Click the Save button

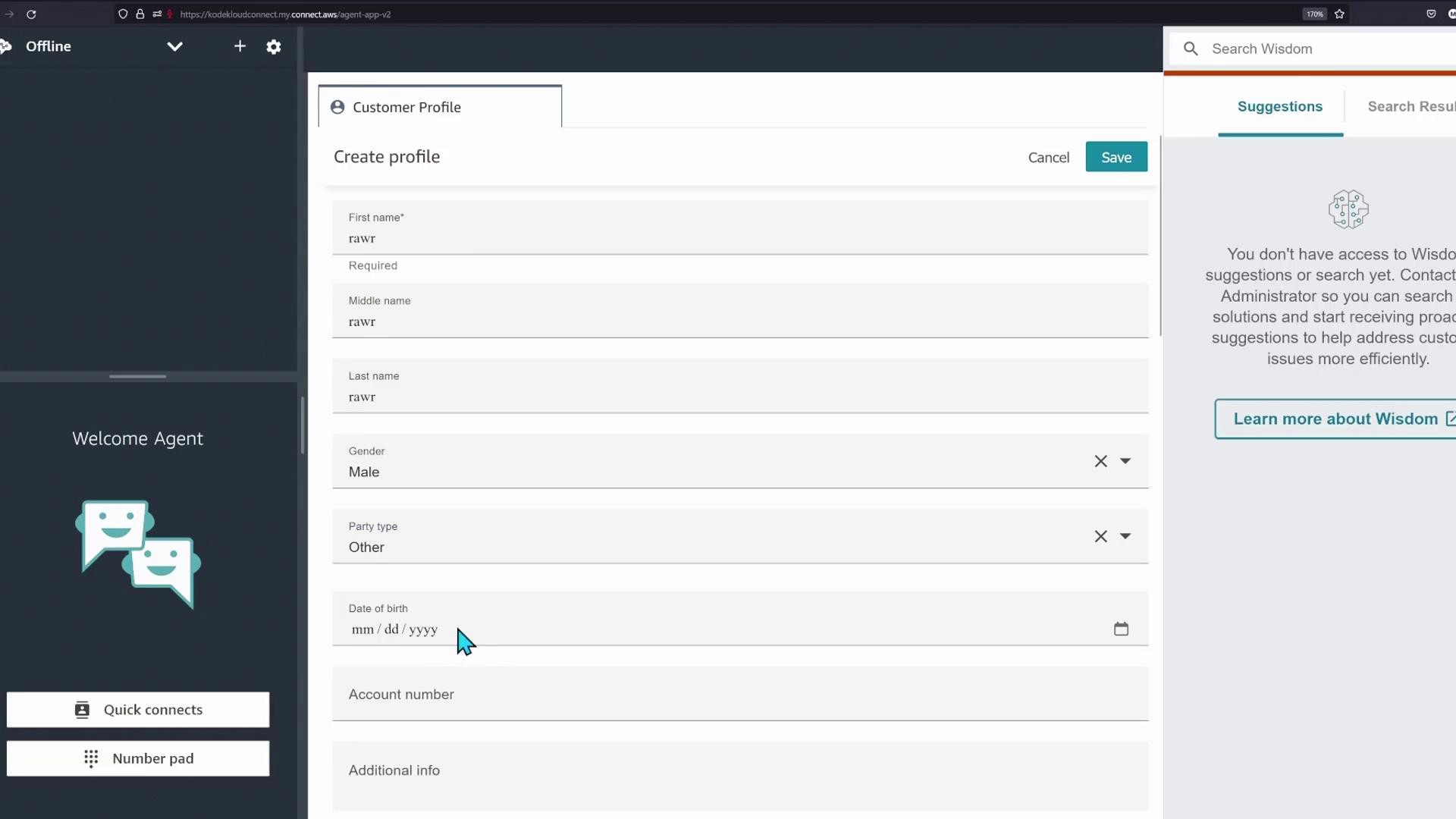pyautogui.click(x=1116, y=157)
